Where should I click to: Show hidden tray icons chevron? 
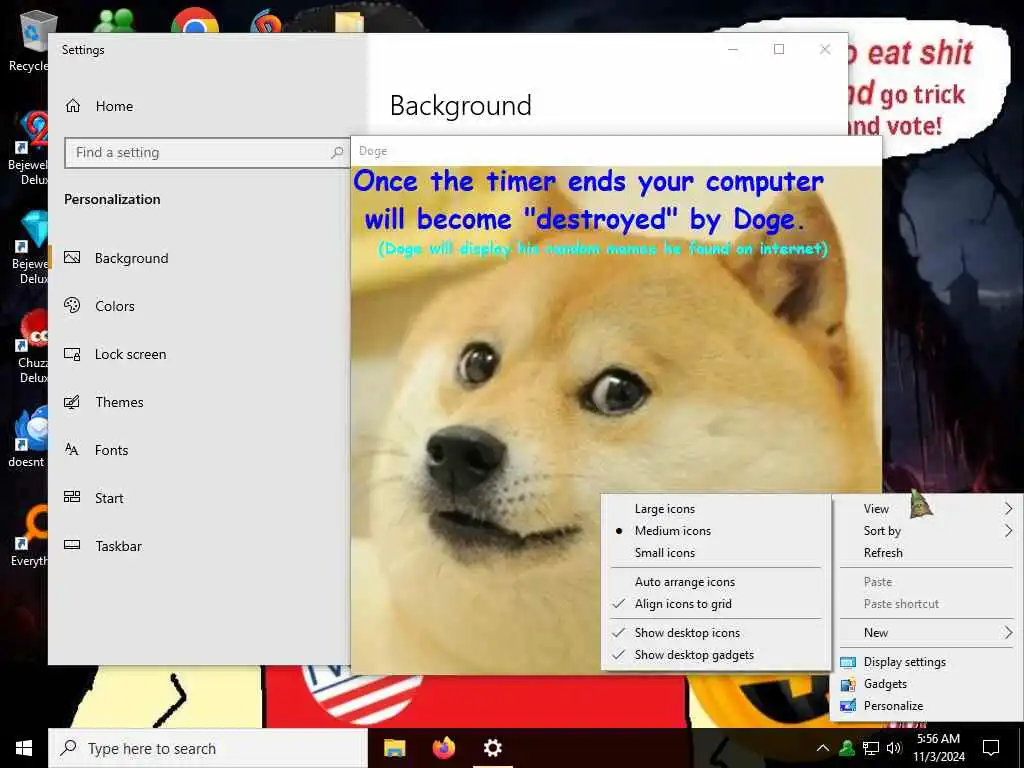(823, 748)
